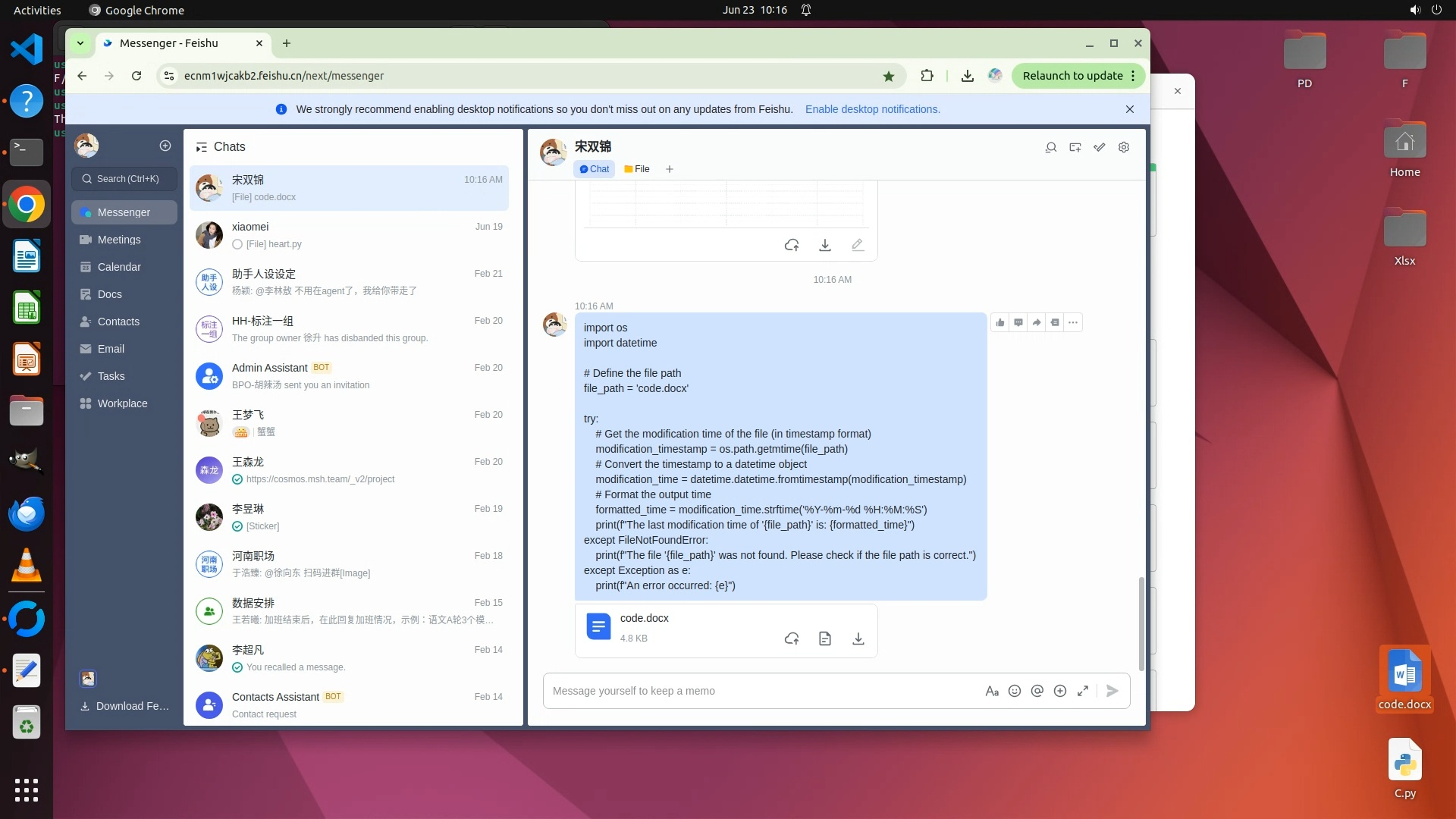Image resolution: width=1456 pixels, height=819 pixels.
Task: Download the code.docx attachment
Action: (x=858, y=639)
